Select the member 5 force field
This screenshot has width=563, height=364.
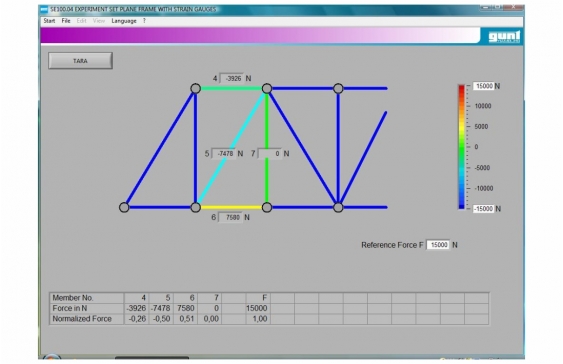pyautogui.click(x=223, y=154)
